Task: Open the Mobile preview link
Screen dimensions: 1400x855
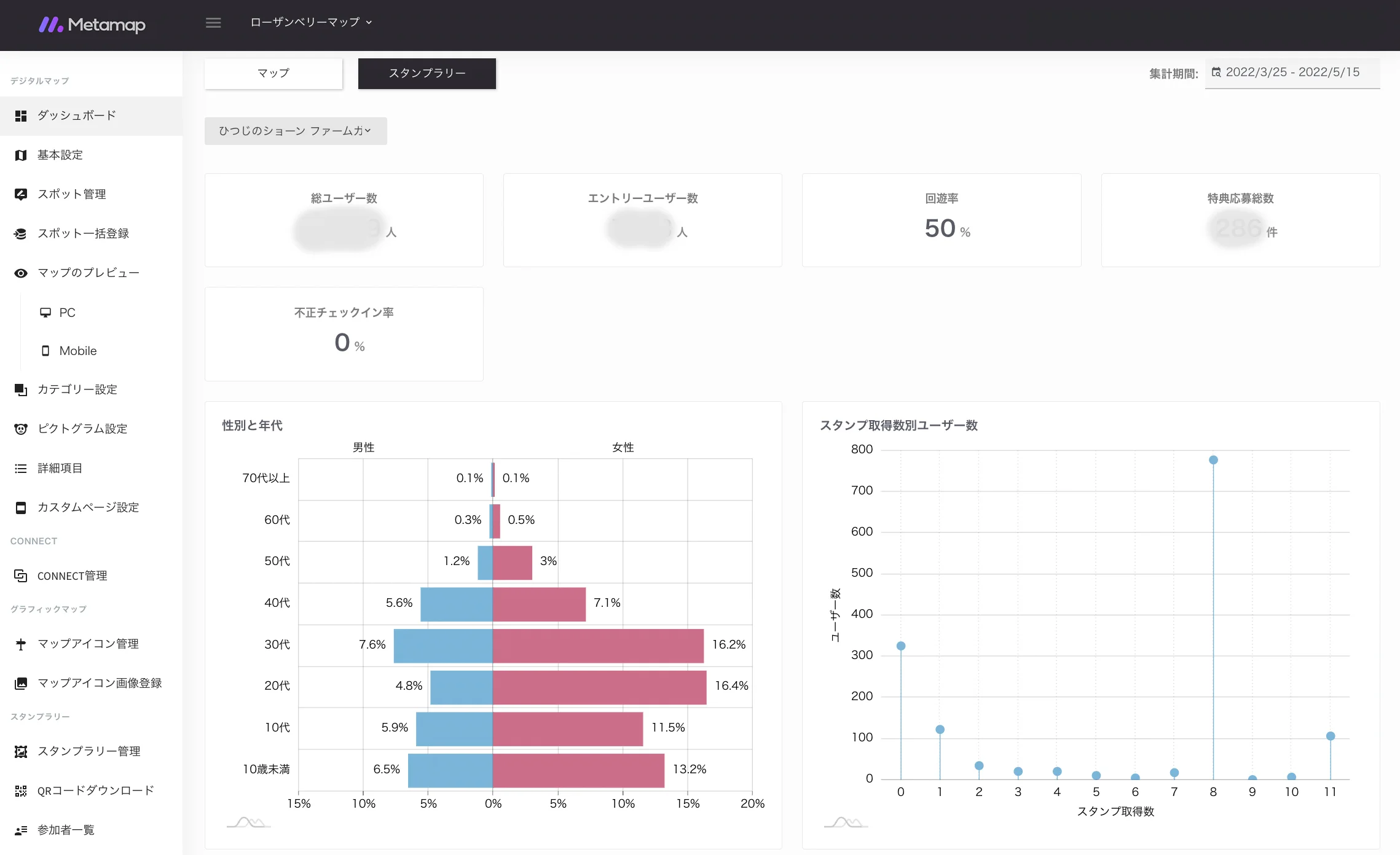Action: pos(77,351)
